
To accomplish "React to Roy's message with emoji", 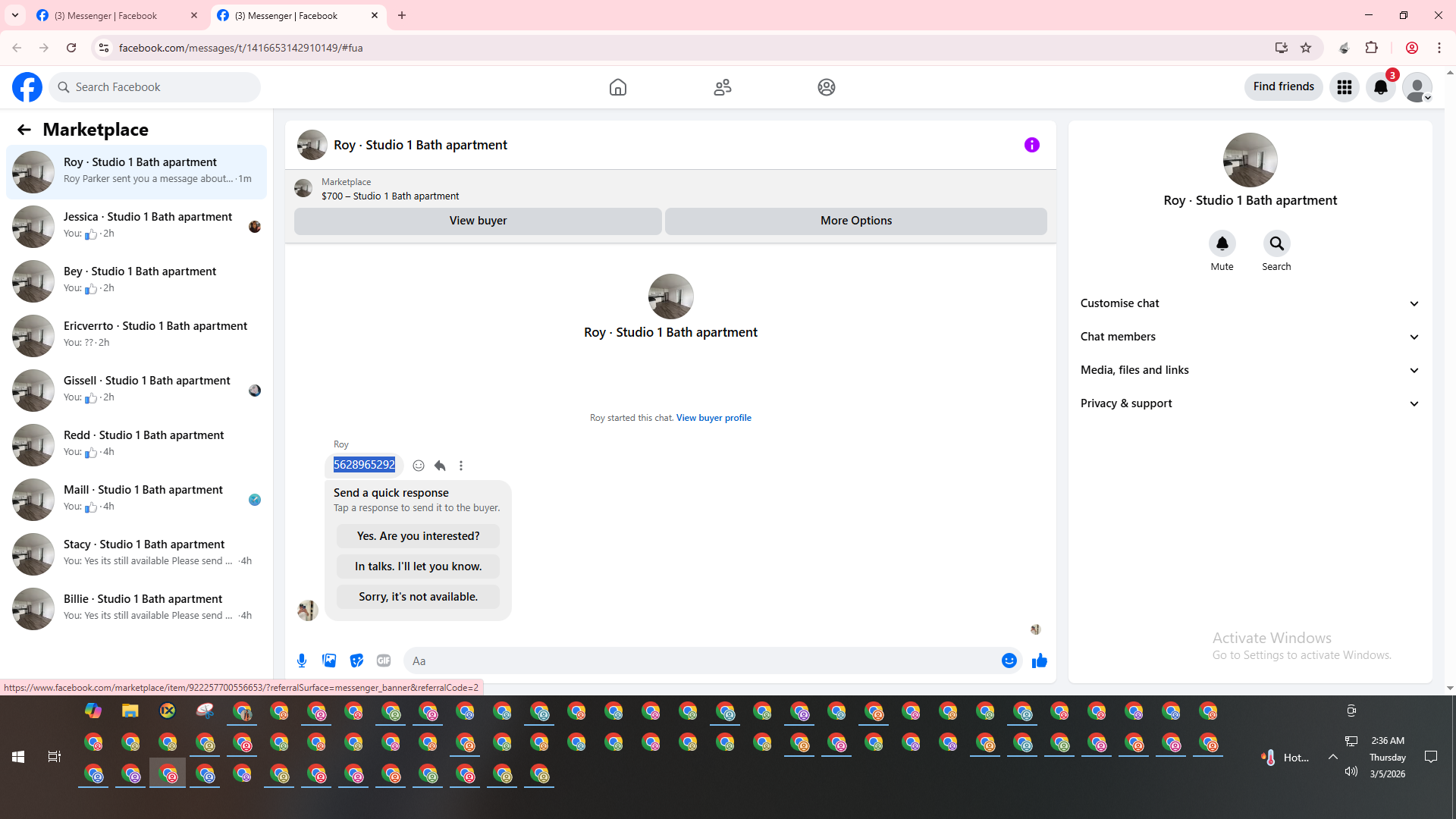I will (x=419, y=466).
